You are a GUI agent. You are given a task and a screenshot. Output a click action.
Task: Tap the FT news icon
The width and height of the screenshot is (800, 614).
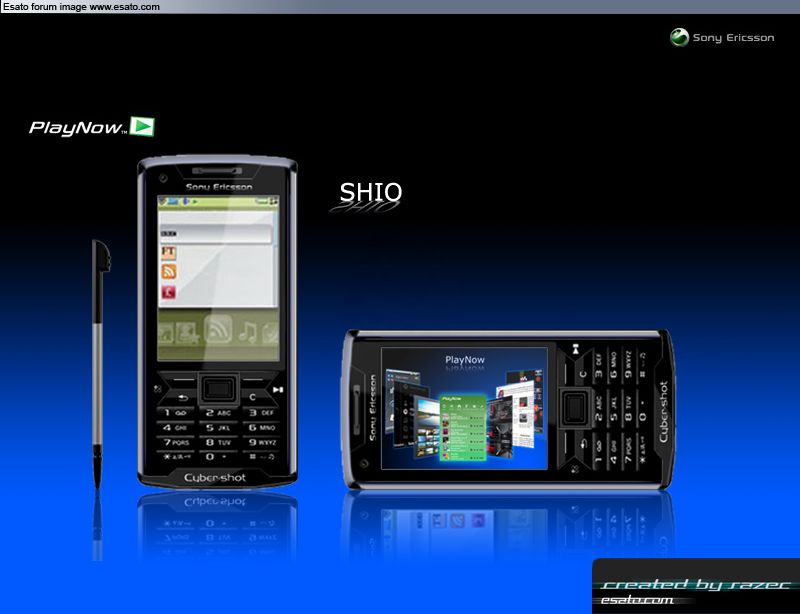pos(169,251)
